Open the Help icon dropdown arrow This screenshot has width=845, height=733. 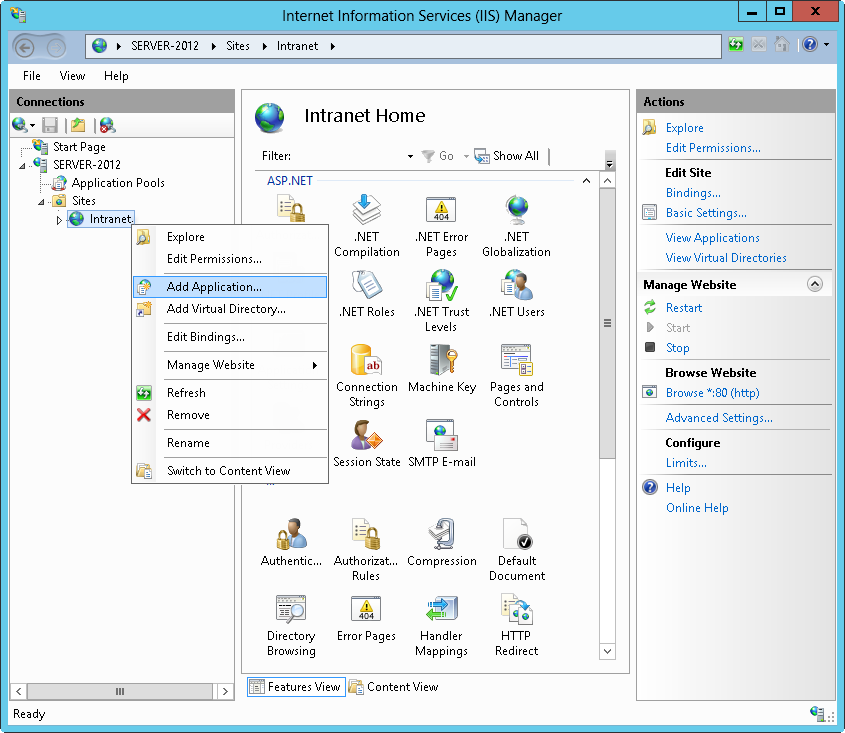coord(826,45)
